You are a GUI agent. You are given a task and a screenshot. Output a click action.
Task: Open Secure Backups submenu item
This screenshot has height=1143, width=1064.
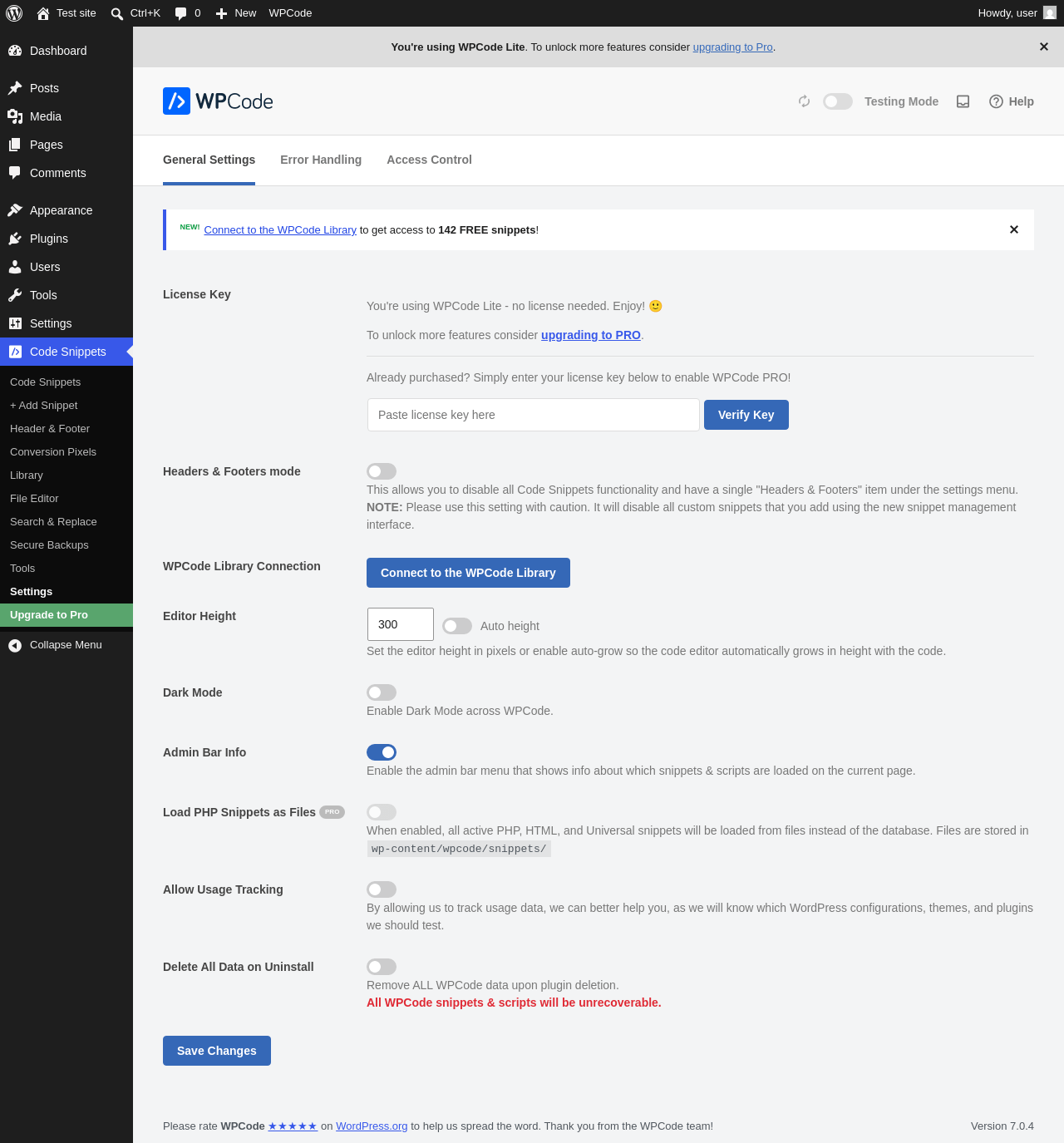click(66, 545)
